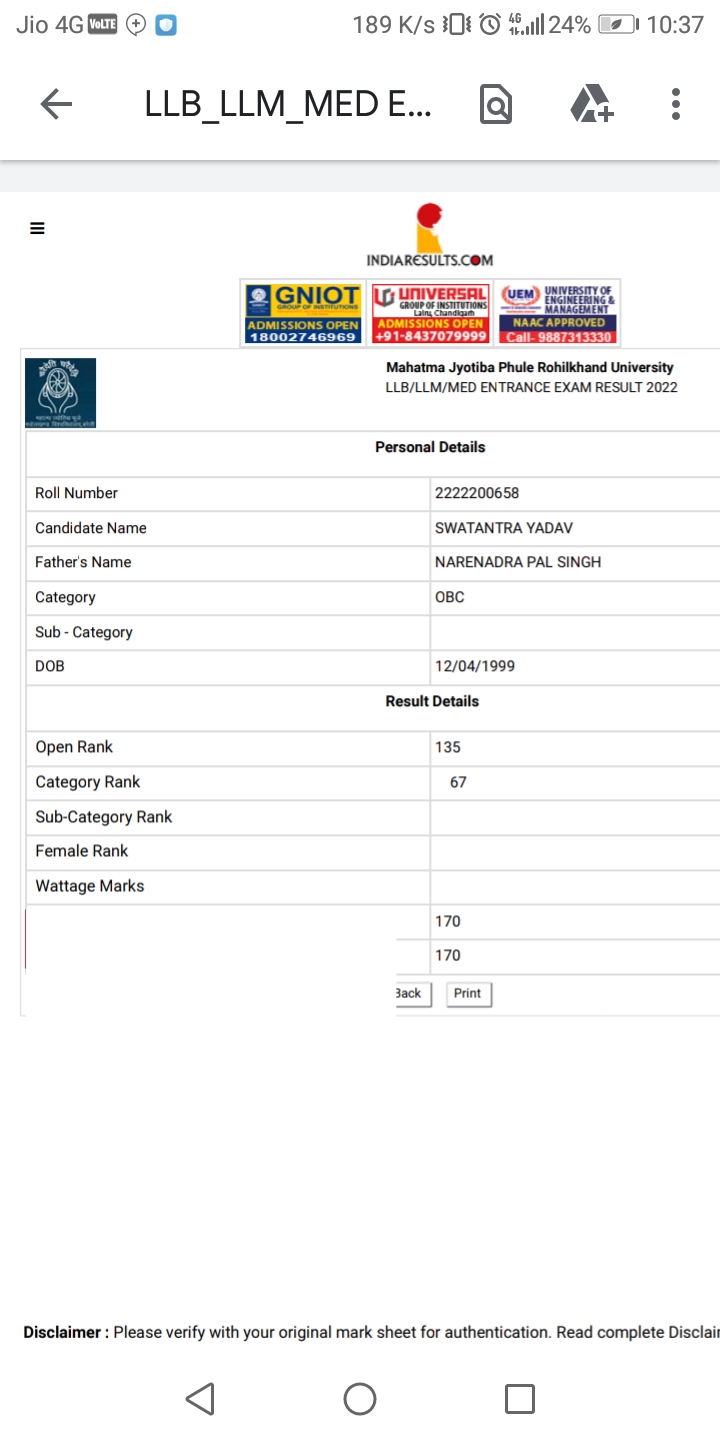Tap the vibrate mode status bar icon
Screen dimensions: 720x1440
[x=456, y=25]
